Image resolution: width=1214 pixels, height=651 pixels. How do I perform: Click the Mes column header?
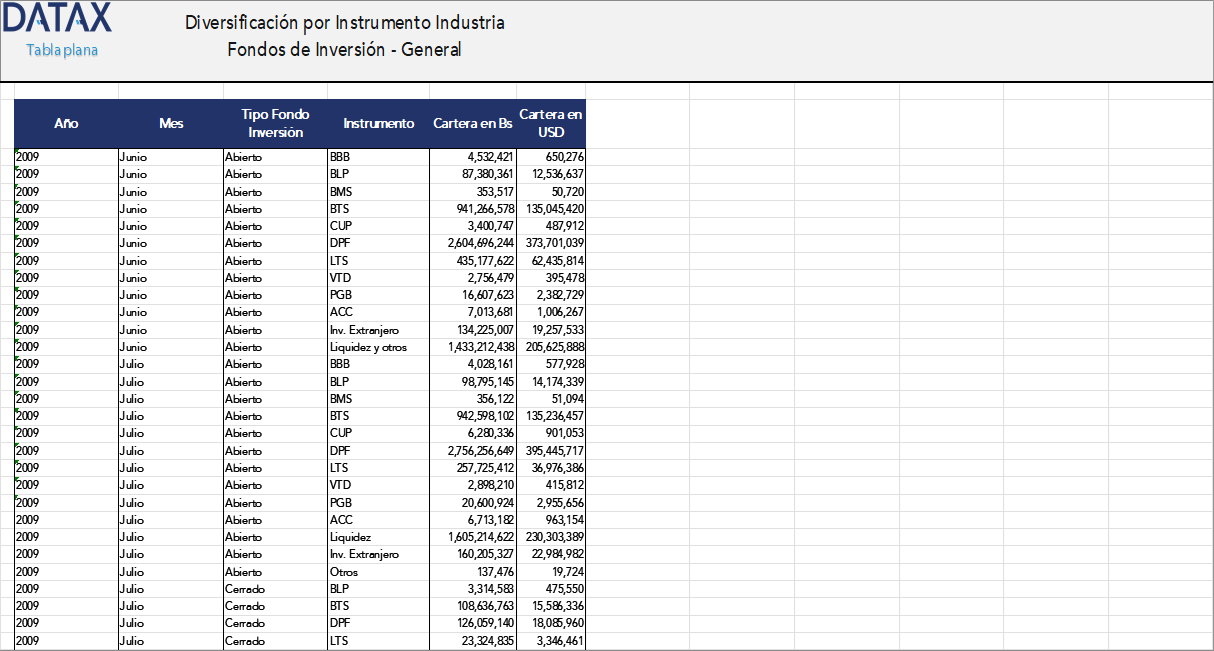pos(171,123)
